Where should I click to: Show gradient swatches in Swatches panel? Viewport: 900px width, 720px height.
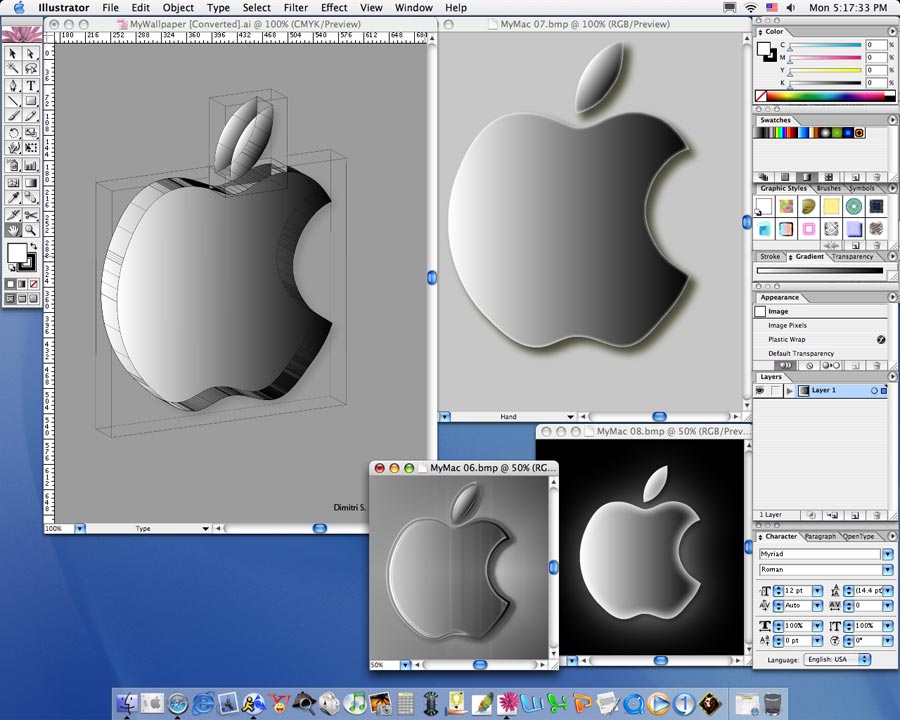pos(806,177)
